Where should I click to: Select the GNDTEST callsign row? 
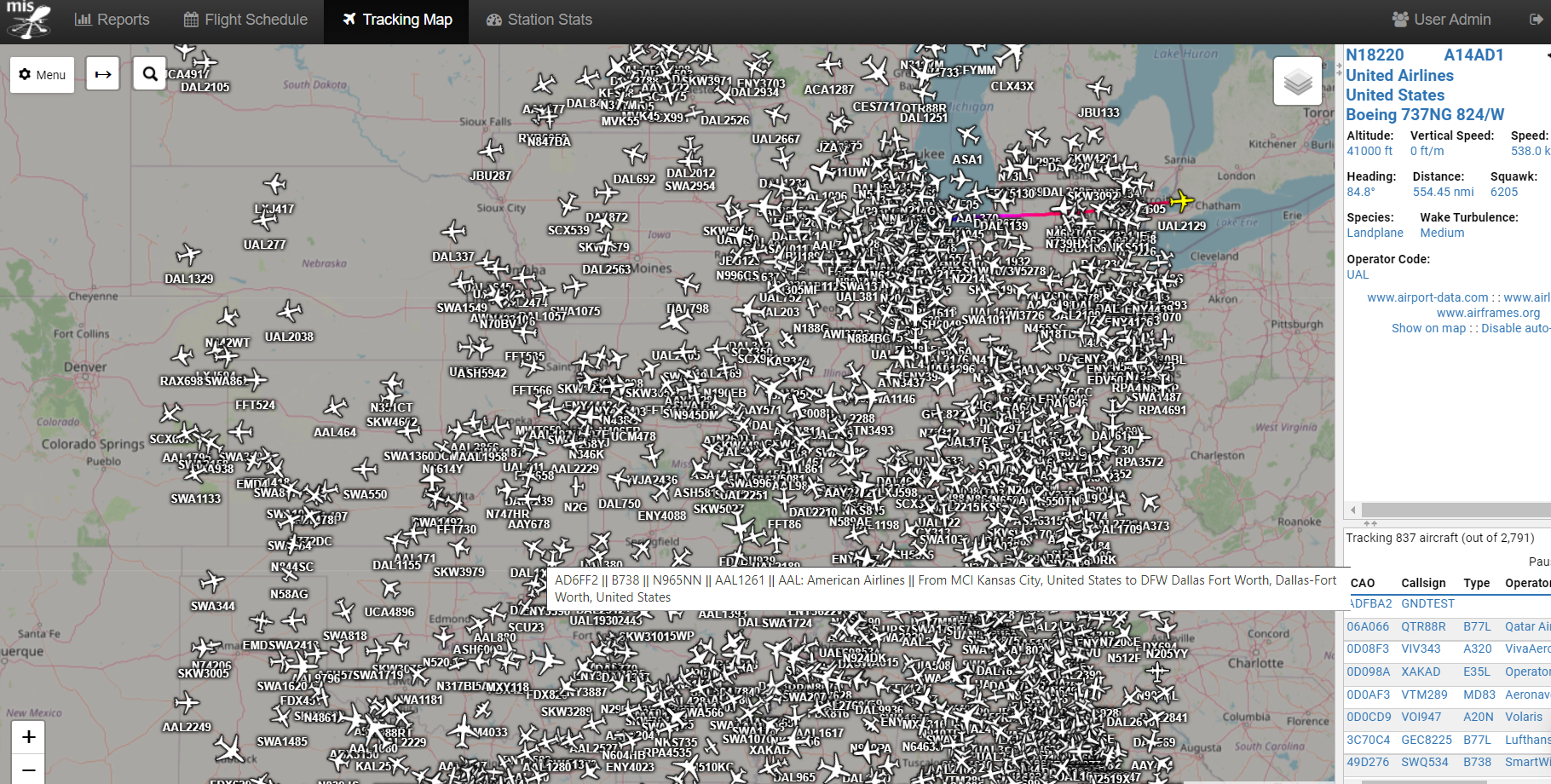(1427, 603)
